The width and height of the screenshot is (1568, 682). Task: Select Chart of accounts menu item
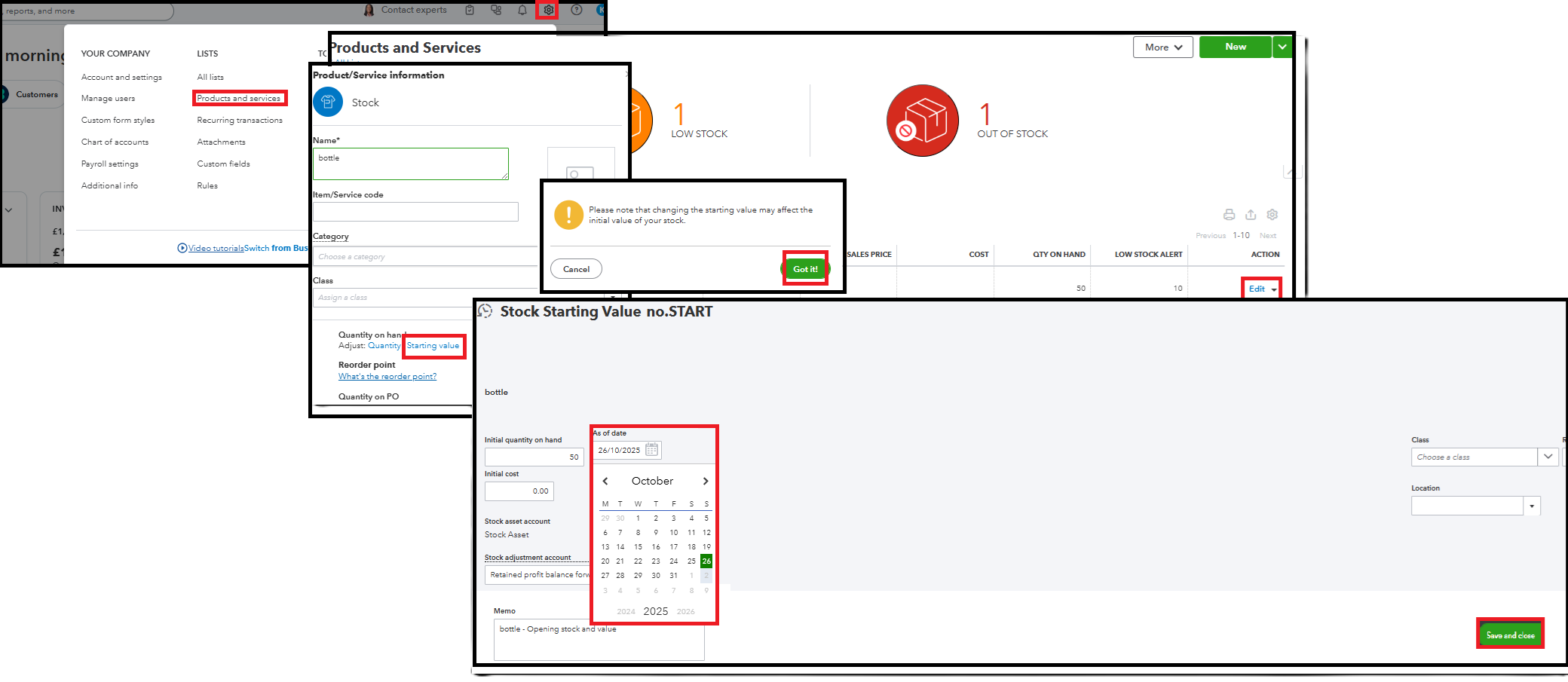[115, 142]
